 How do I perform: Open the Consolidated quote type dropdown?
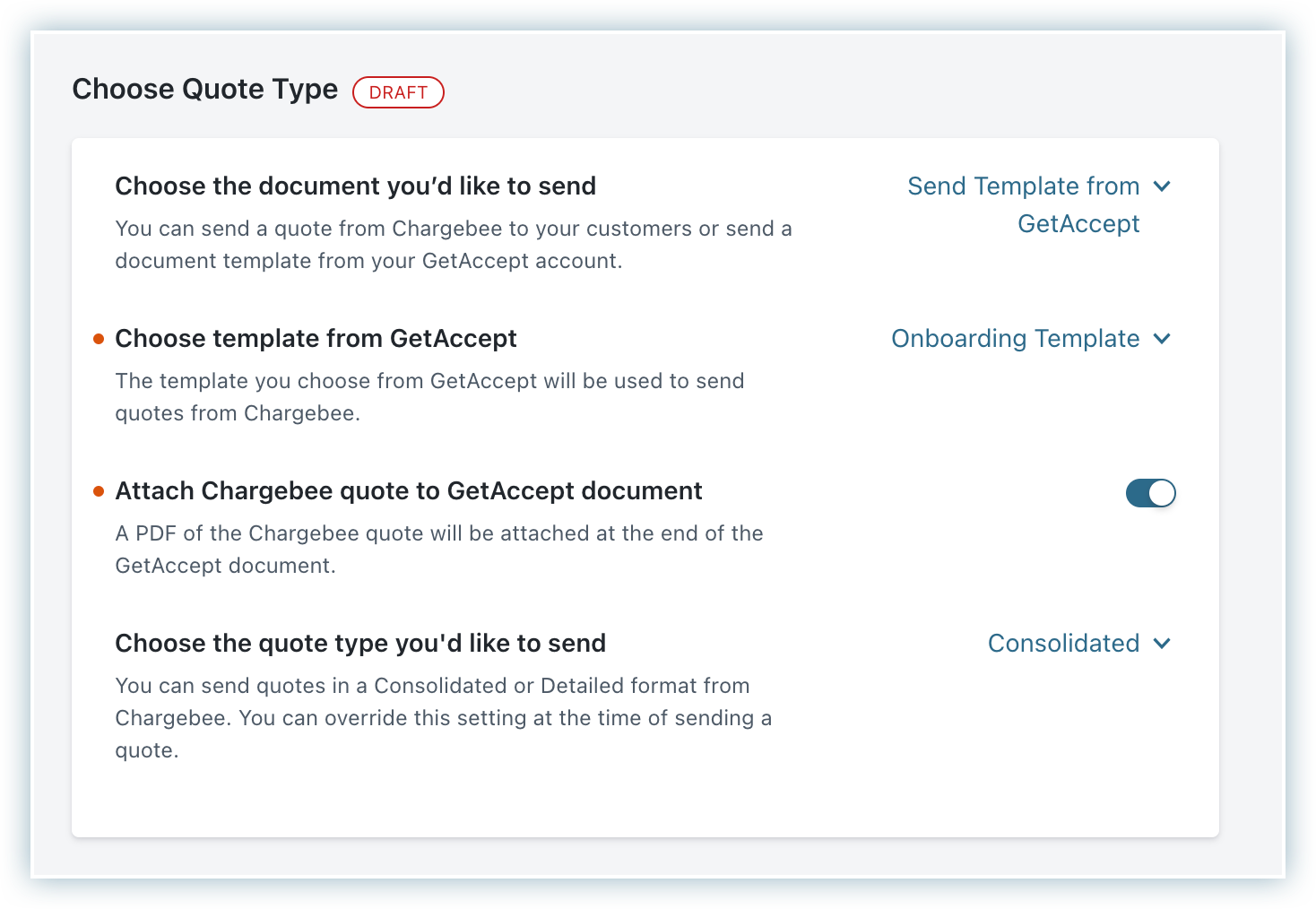(1063, 644)
